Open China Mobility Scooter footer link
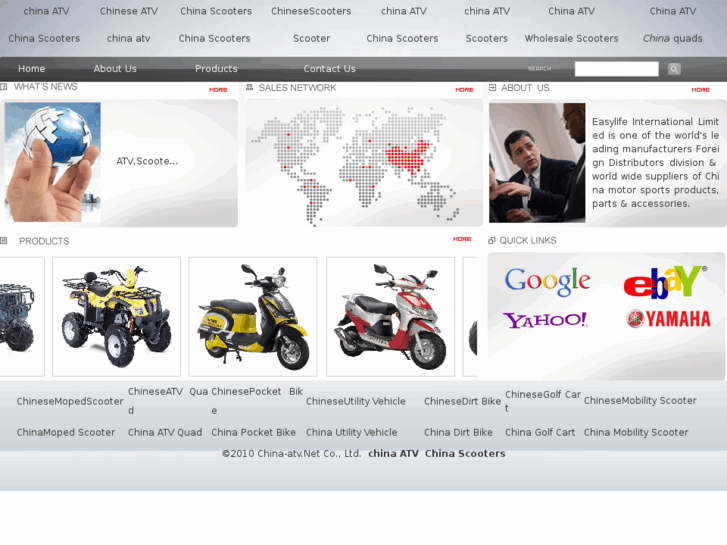Image resolution: width=727 pixels, height=545 pixels. point(636,432)
